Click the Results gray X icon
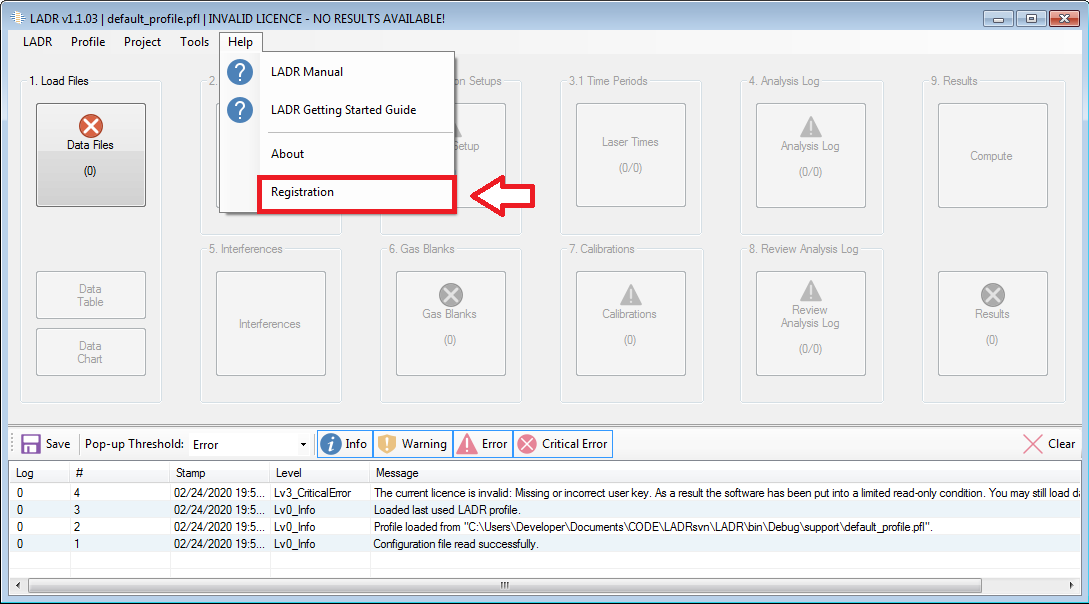 click(992, 294)
